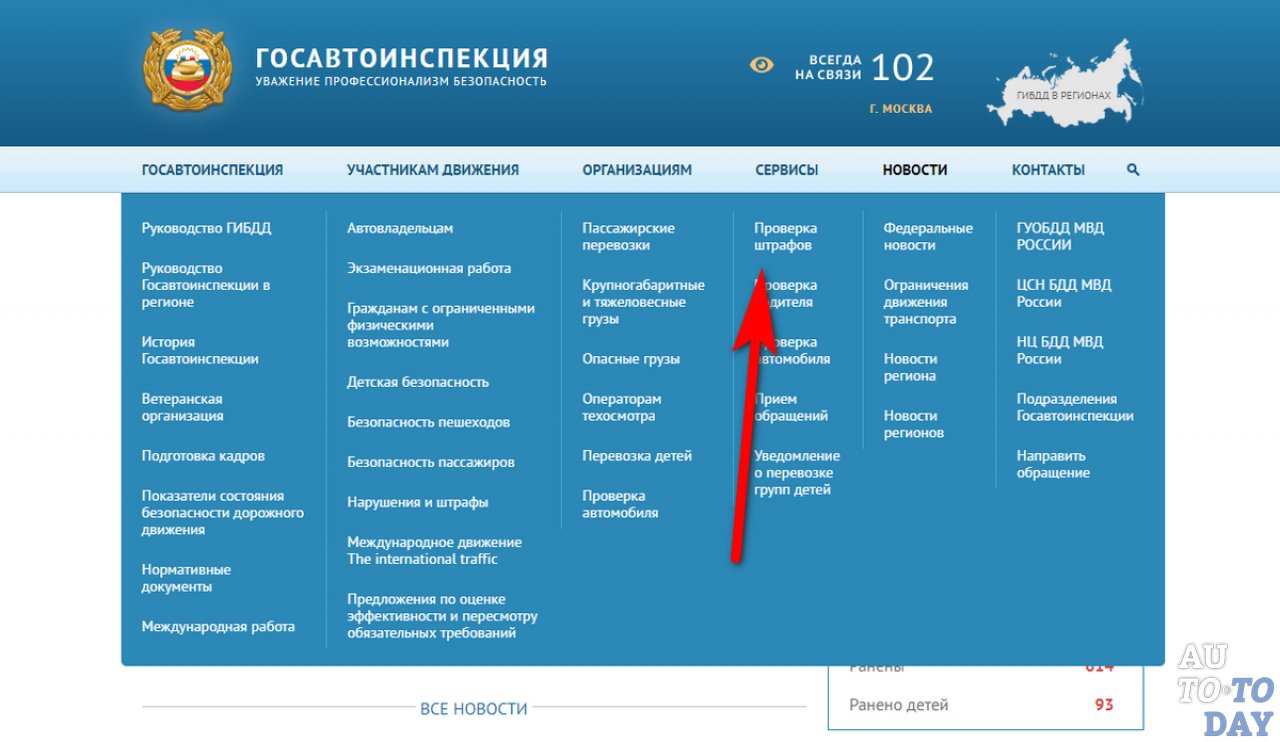Open the КОНТАКТЫ menu item

1048,170
